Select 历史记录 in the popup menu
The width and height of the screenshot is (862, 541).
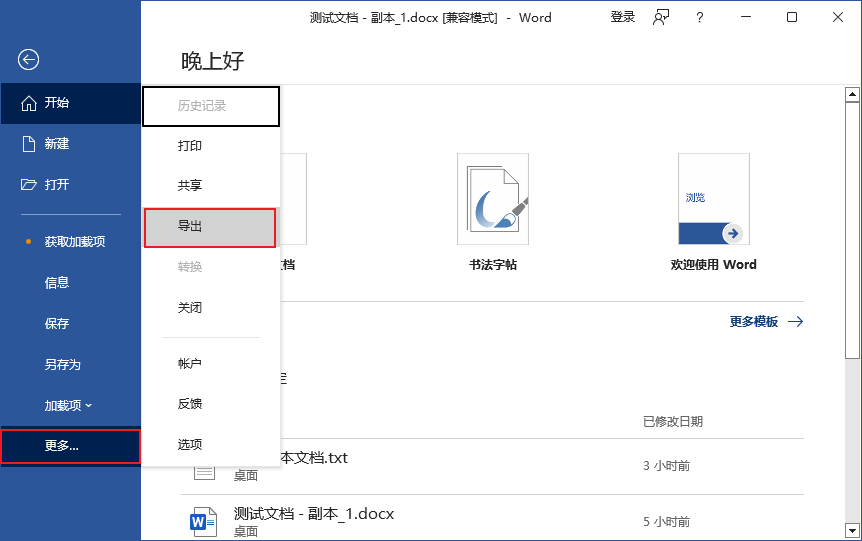211,106
